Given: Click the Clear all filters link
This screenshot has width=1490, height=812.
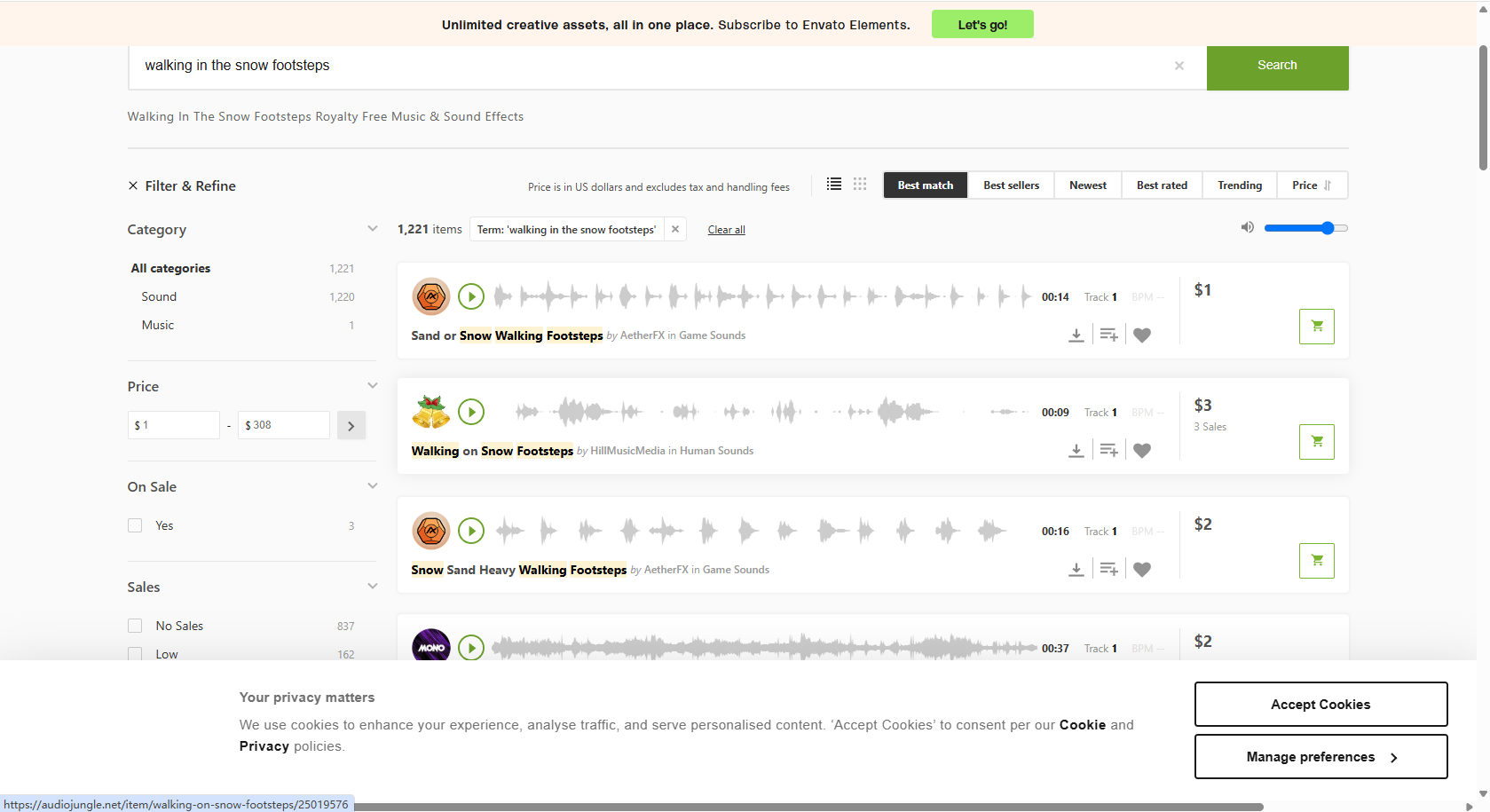Looking at the screenshot, I should click(726, 230).
